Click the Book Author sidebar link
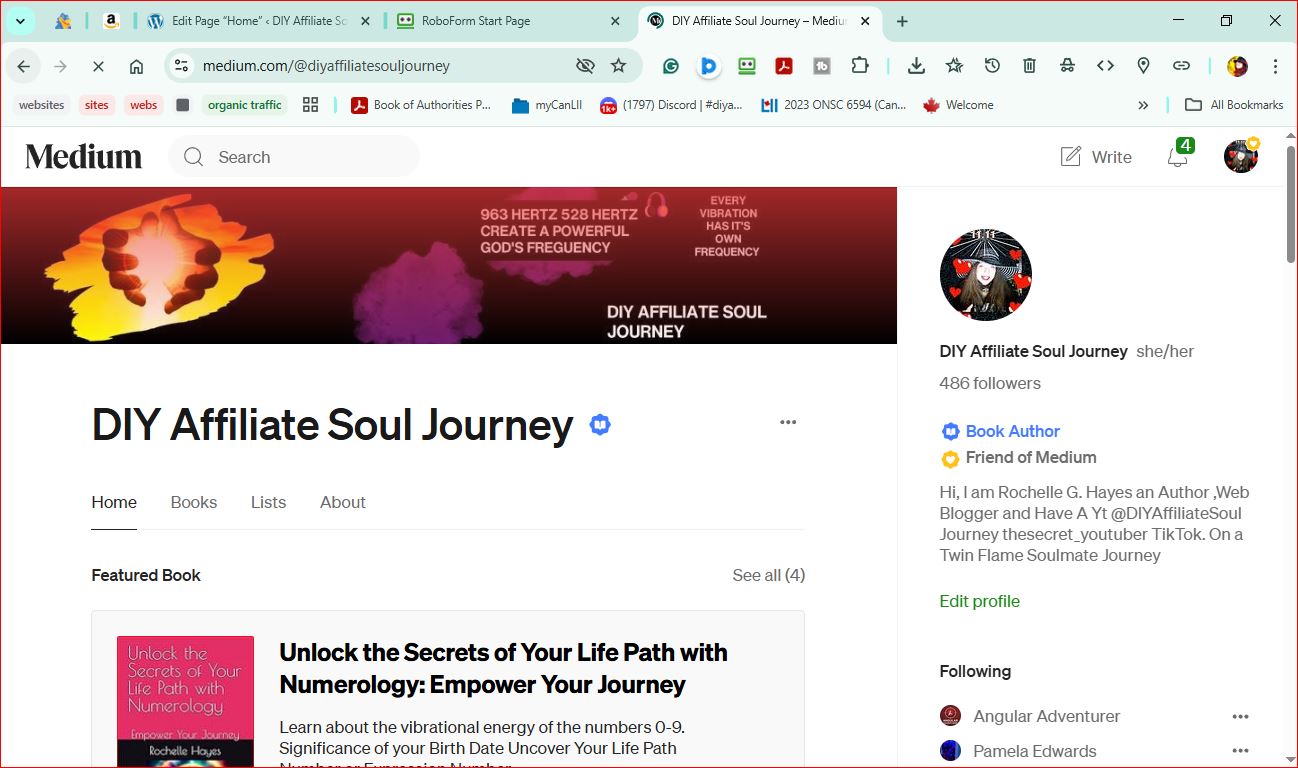 1012,431
